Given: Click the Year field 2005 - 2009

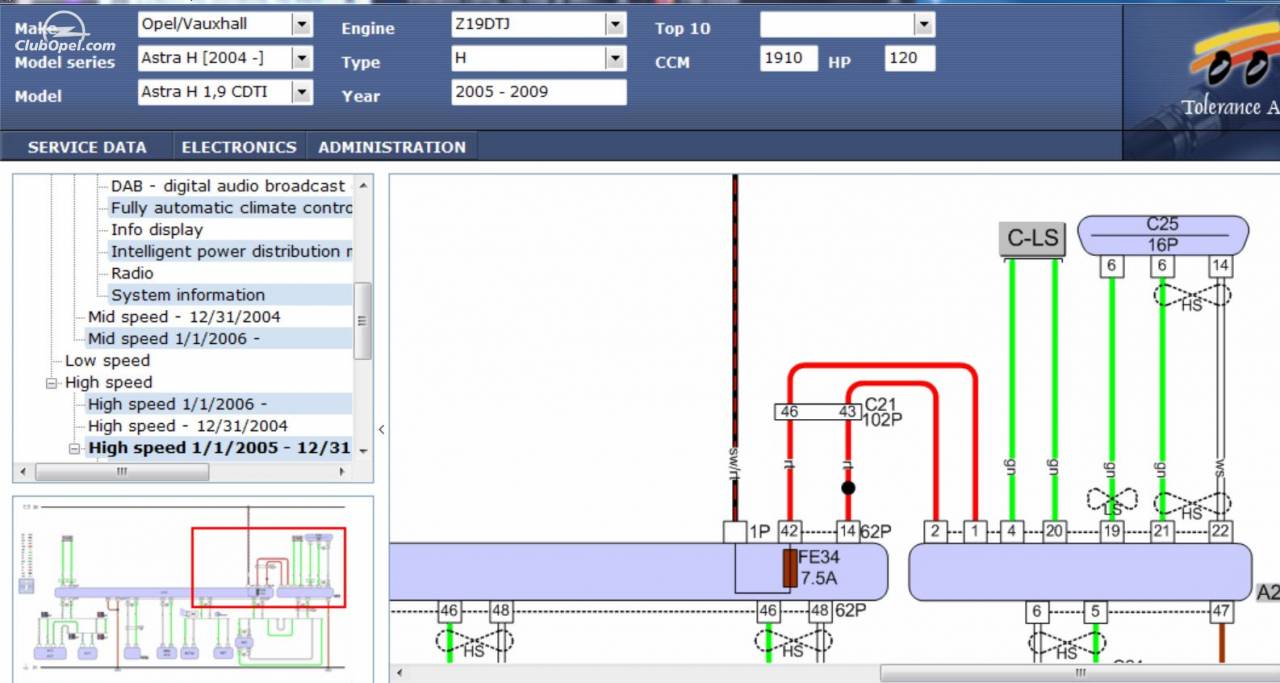Looking at the screenshot, I should (539, 92).
